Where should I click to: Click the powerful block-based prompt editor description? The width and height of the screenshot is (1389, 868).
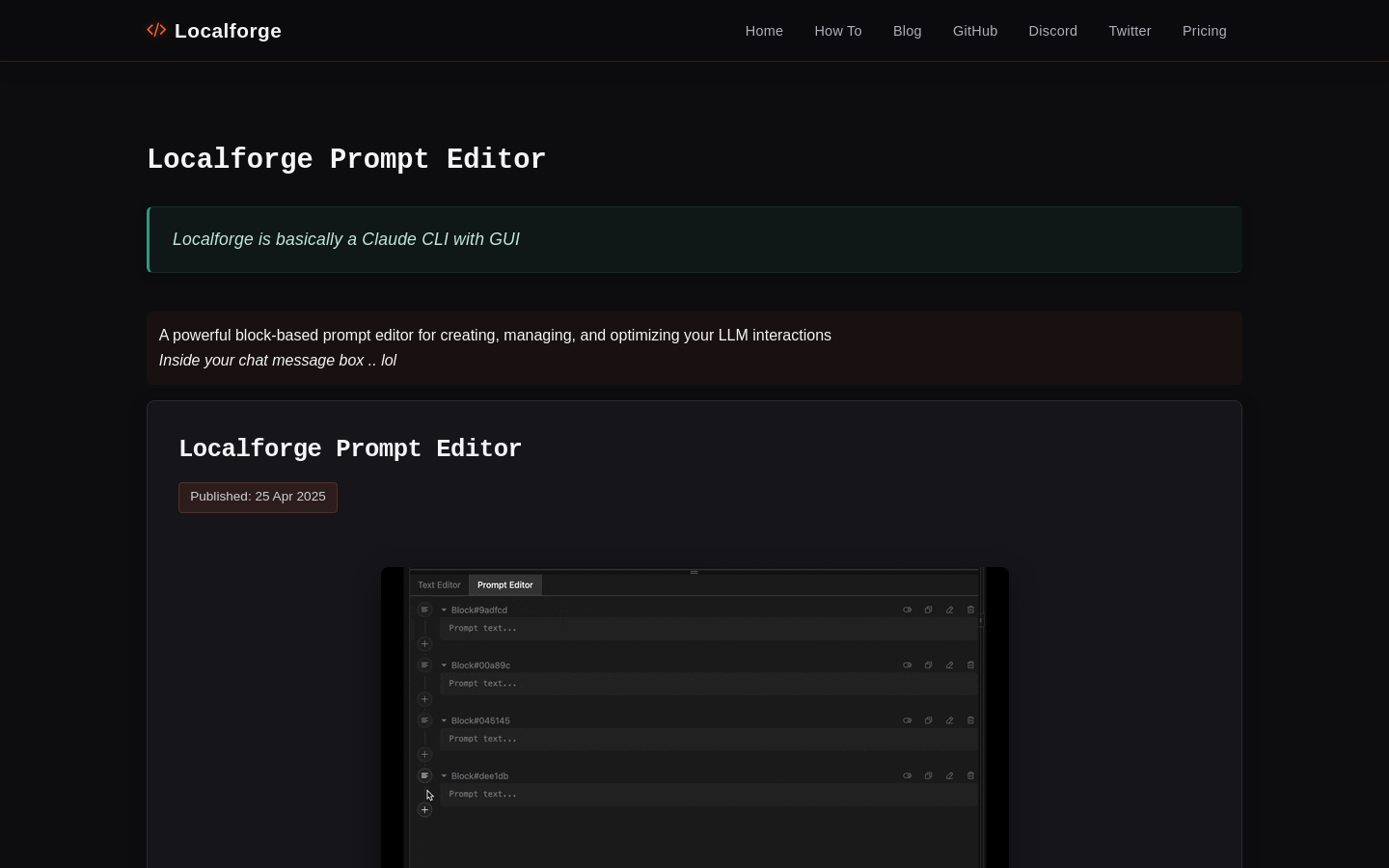point(495,336)
